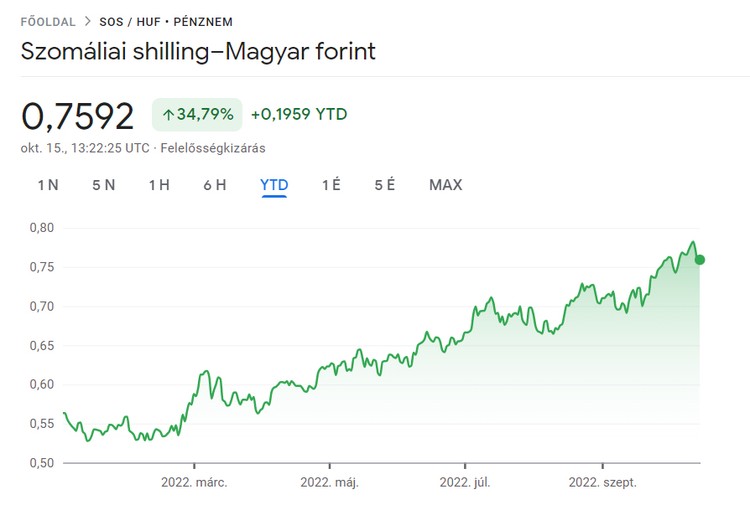Switch to the 5 É range tab

(x=385, y=185)
